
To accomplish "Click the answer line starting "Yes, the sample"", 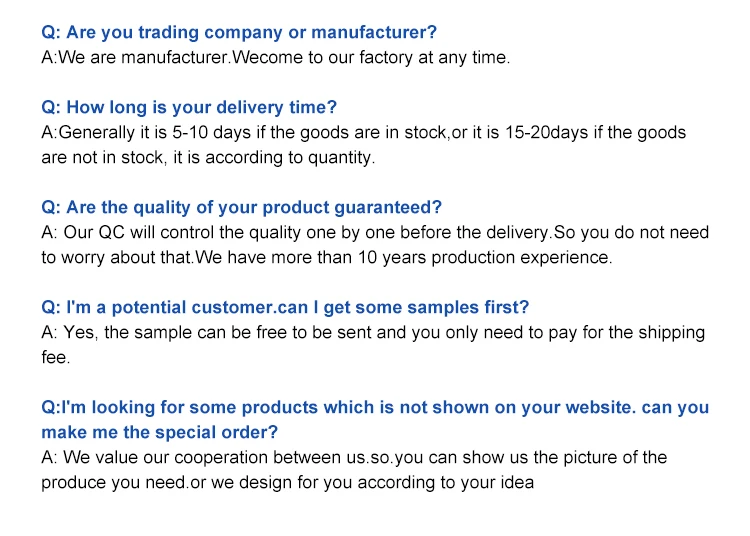I will coord(372,332).
